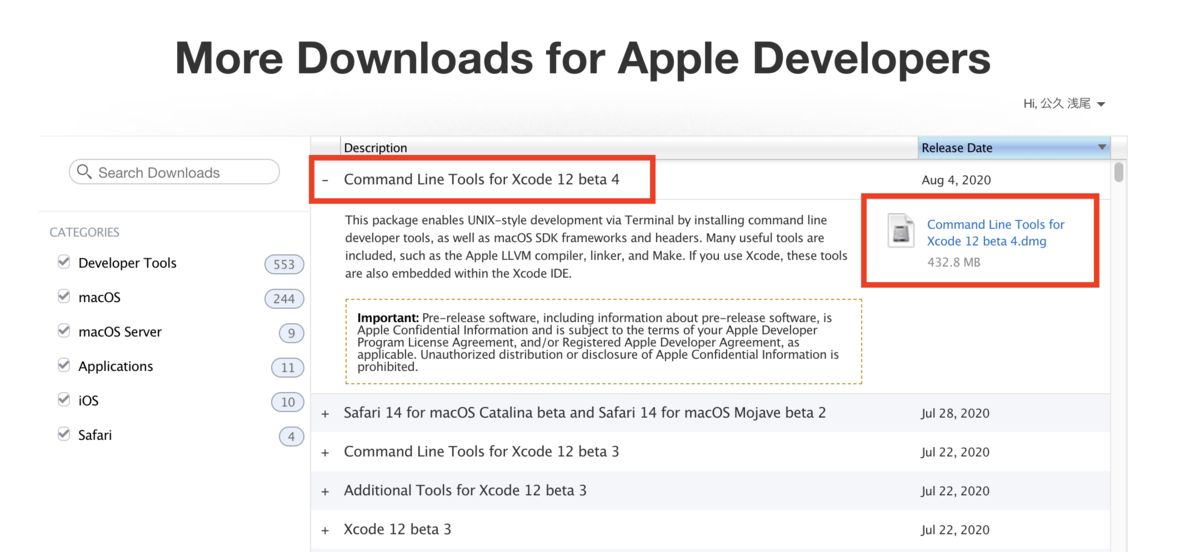Click the More Downloads for Apple Developers heading
The image size is (1200, 552).
tap(583, 58)
